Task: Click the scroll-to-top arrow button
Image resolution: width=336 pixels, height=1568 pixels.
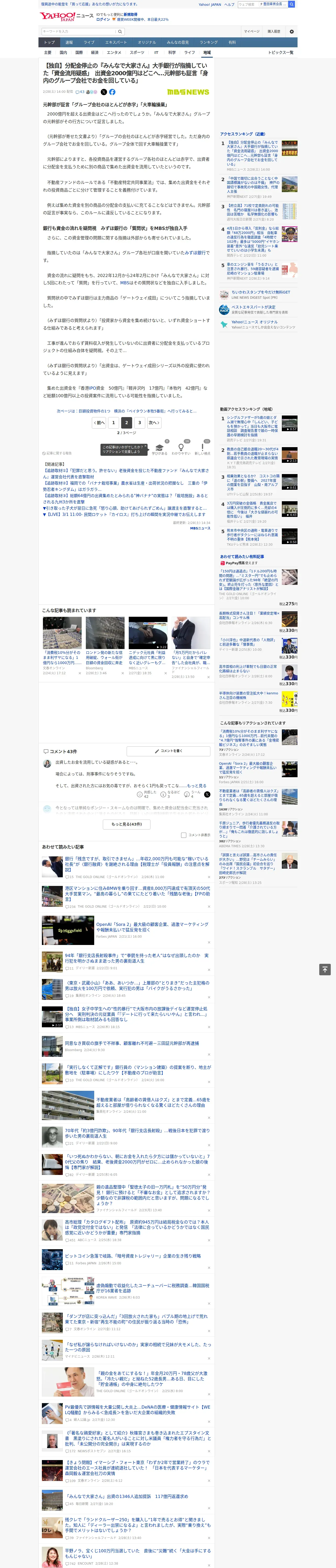Action: coord(325,969)
